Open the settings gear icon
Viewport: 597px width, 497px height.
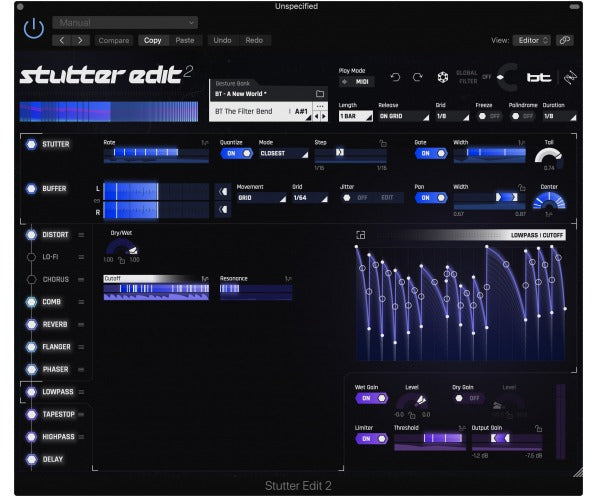[442, 78]
